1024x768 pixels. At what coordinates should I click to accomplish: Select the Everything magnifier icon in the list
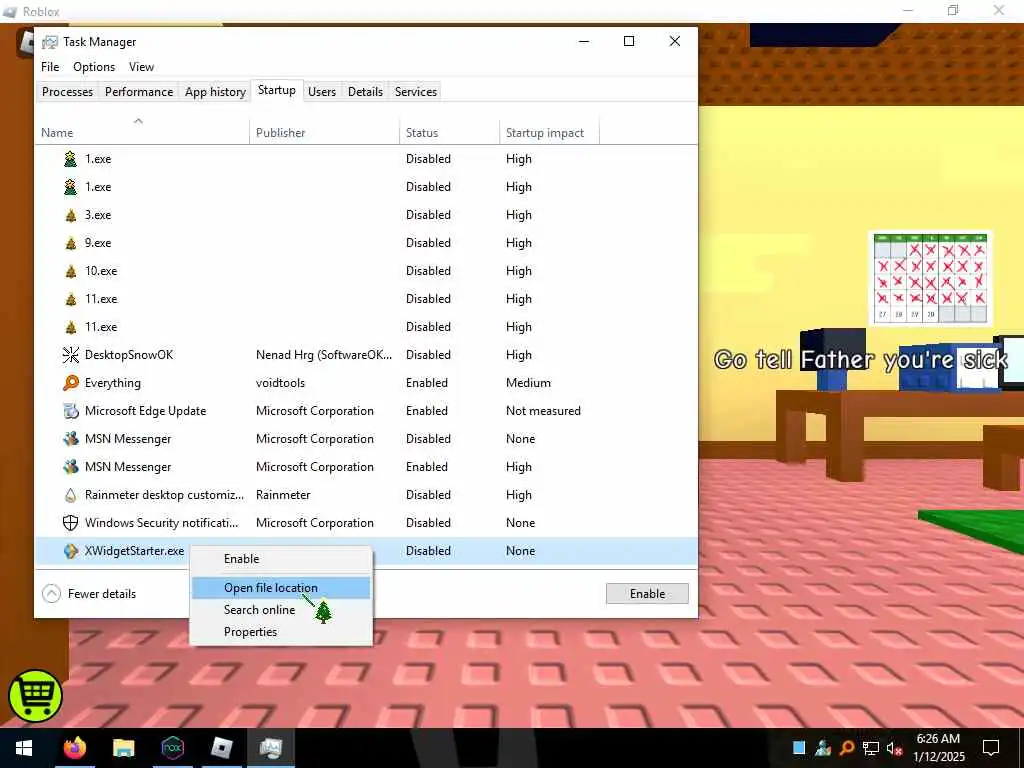[71, 383]
